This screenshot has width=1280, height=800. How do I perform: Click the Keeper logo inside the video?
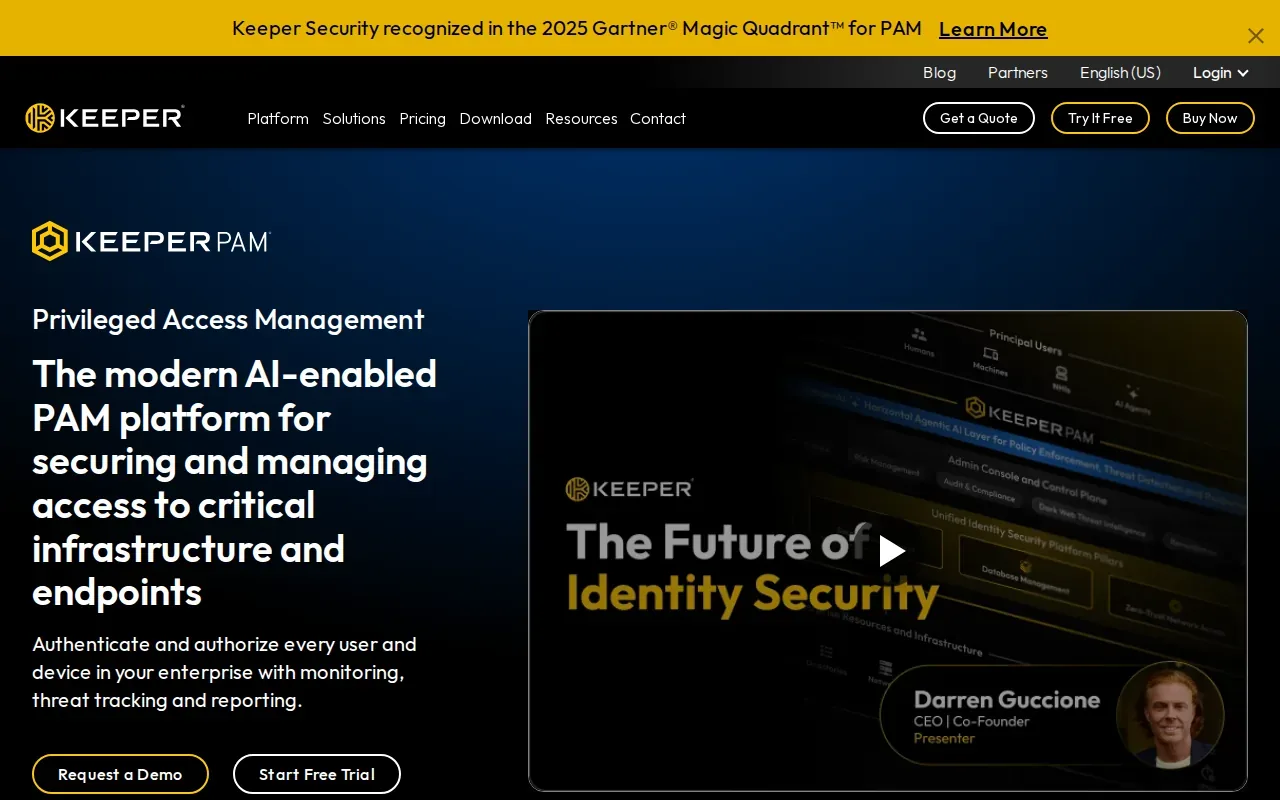click(629, 489)
